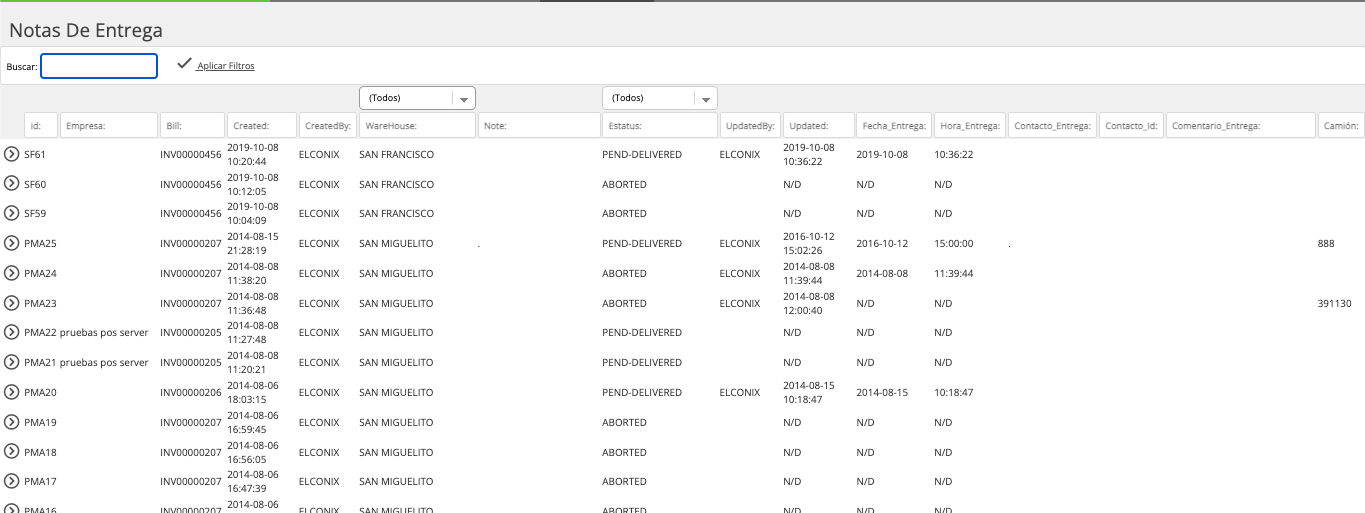1365x513 pixels.
Task: Open the WareHouse (Todos) dropdown
Action: [x=417, y=98]
